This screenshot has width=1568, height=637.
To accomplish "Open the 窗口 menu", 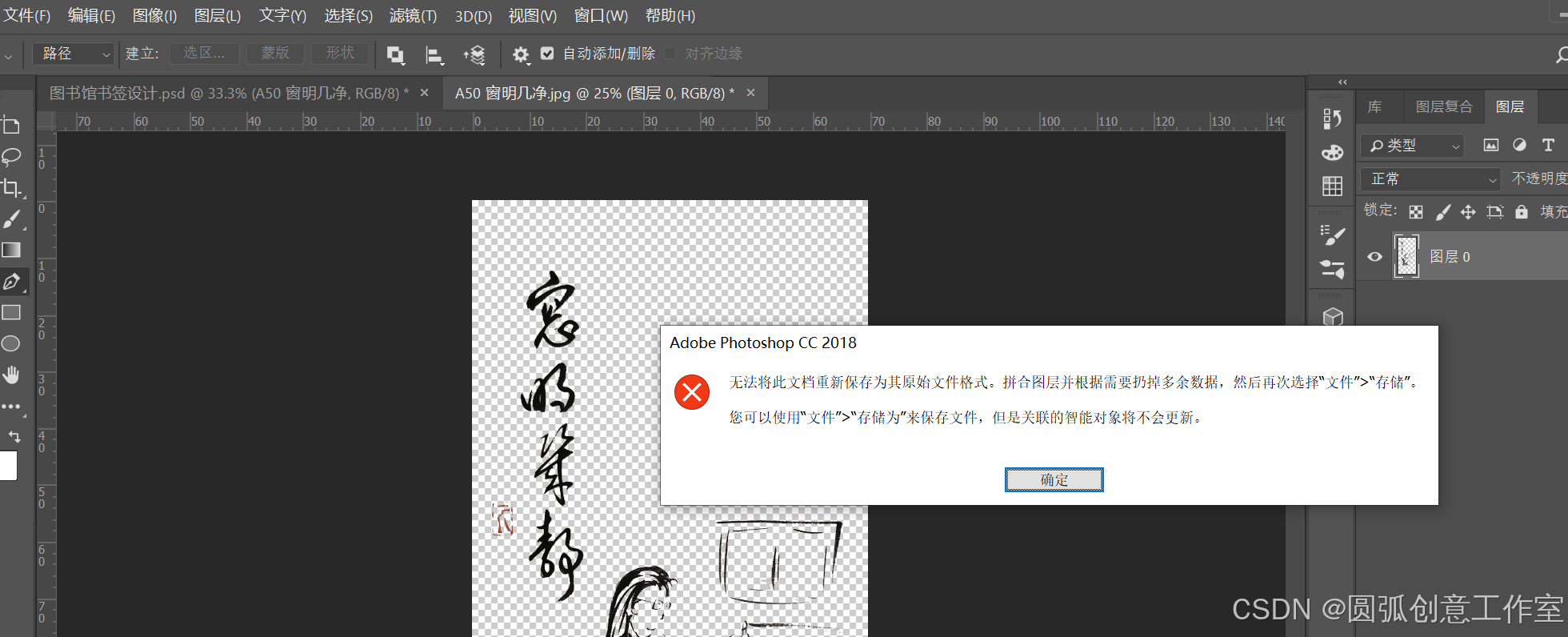I will click(x=601, y=16).
